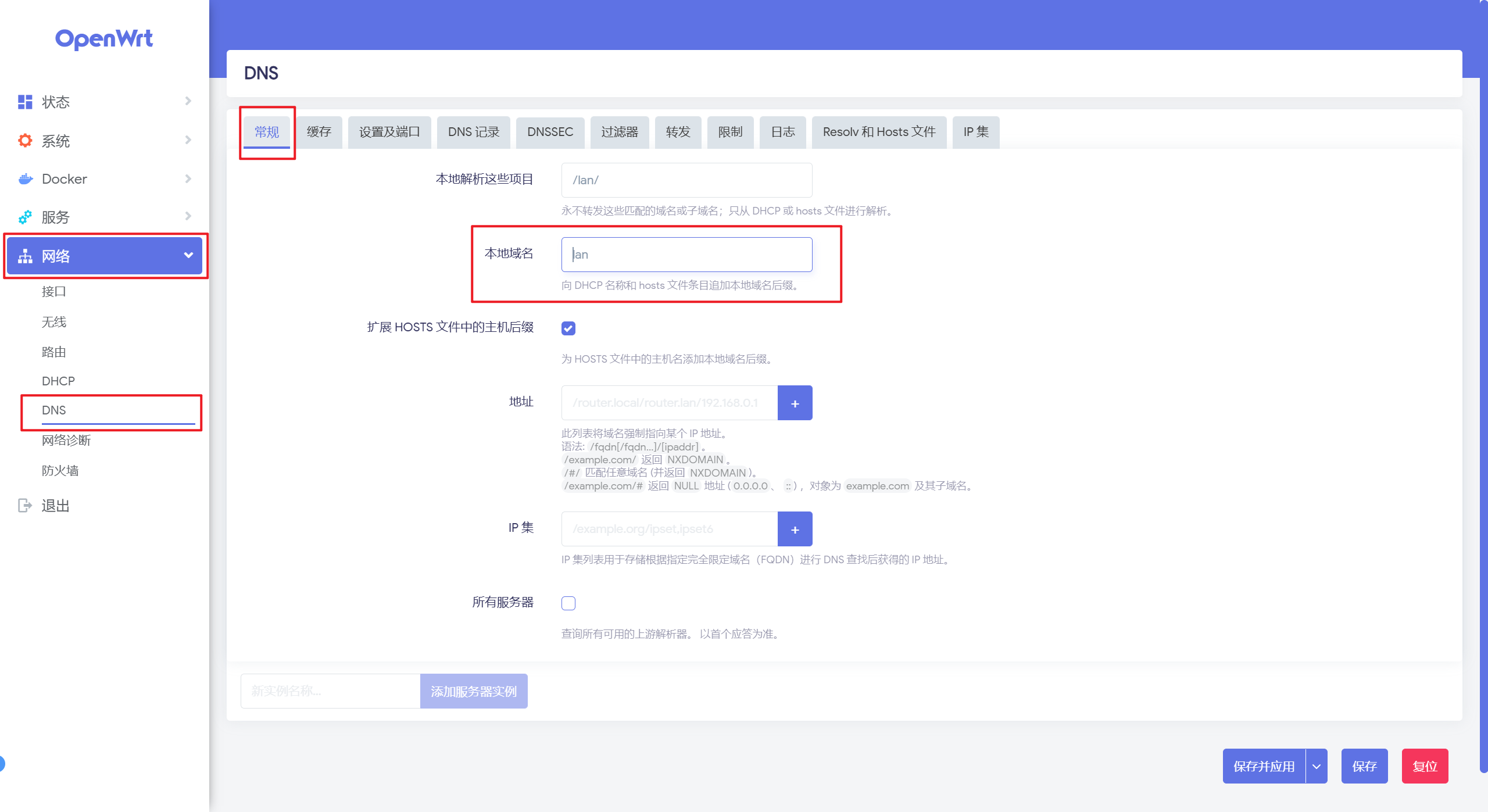Image resolution: width=1488 pixels, height=812 pixels.
Task: Open the Resolv 和 Hosts 文件 tab
Action: click(879, 132)
